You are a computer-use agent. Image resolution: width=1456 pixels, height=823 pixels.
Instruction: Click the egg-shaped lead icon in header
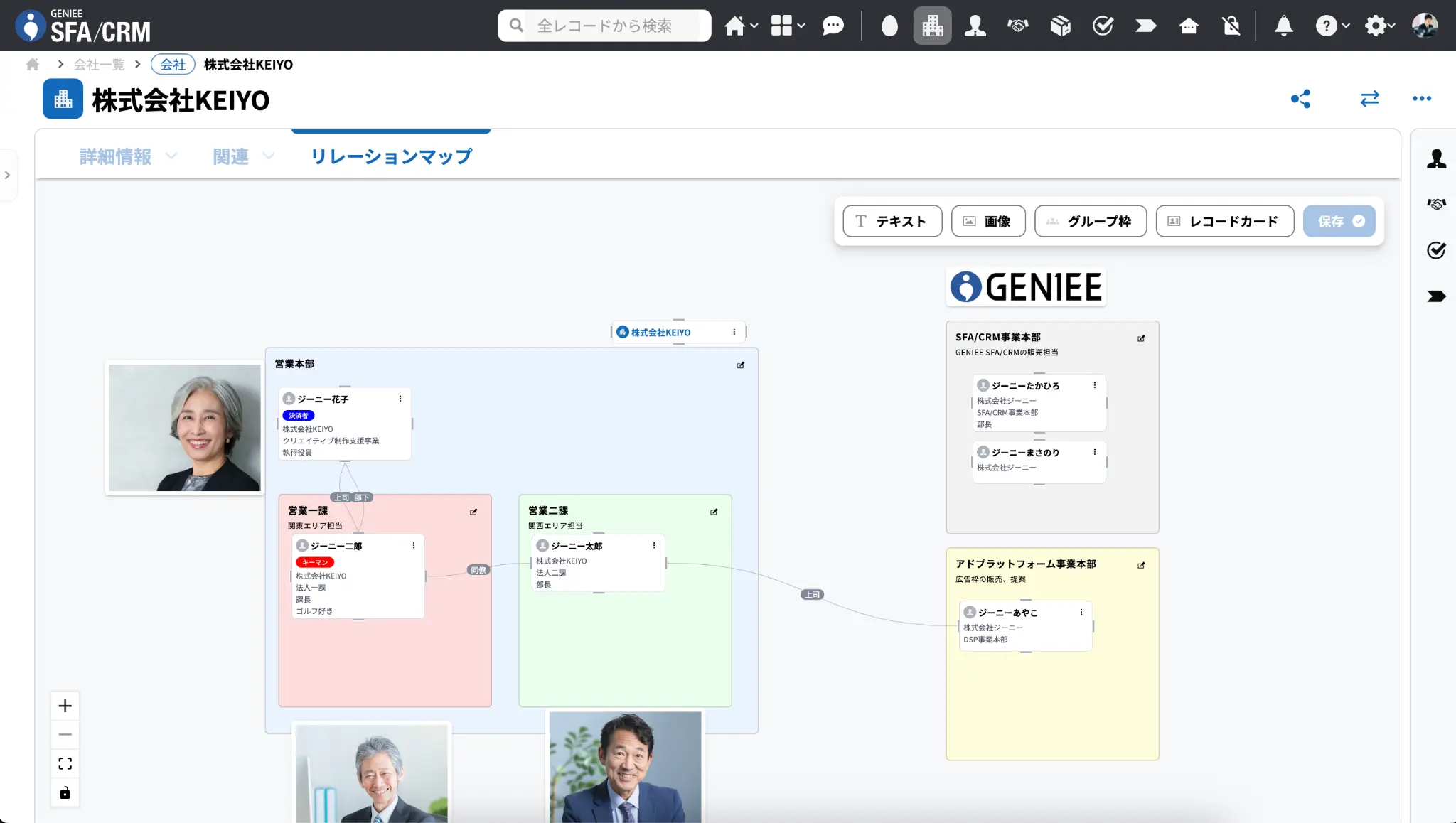pyautogui.click(x=889, y=26)
